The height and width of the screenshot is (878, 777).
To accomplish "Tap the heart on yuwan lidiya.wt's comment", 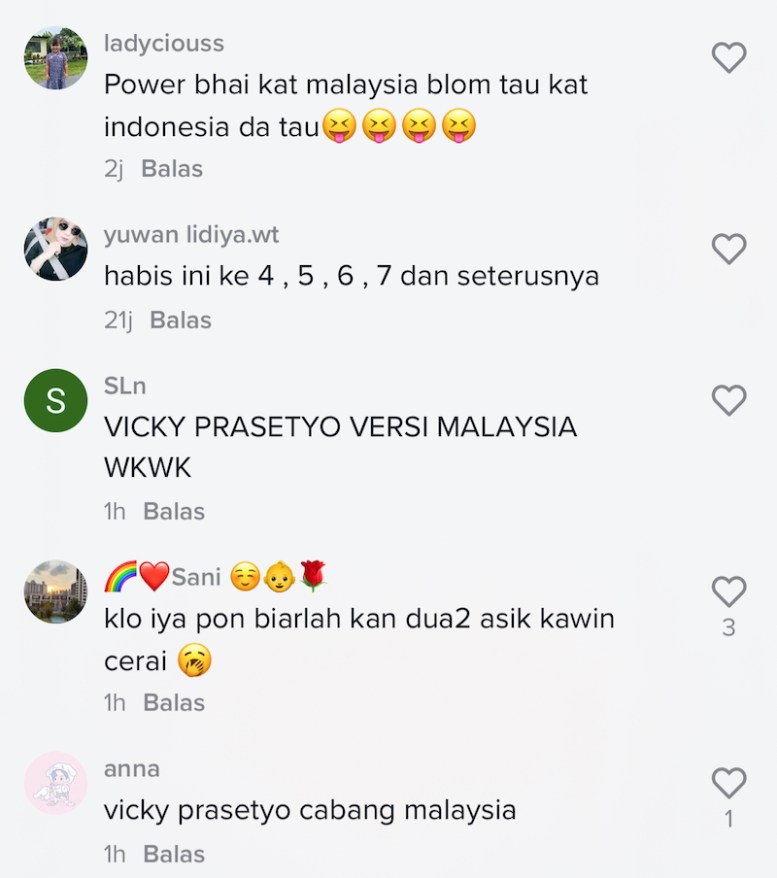I will (x=729, y=249).
